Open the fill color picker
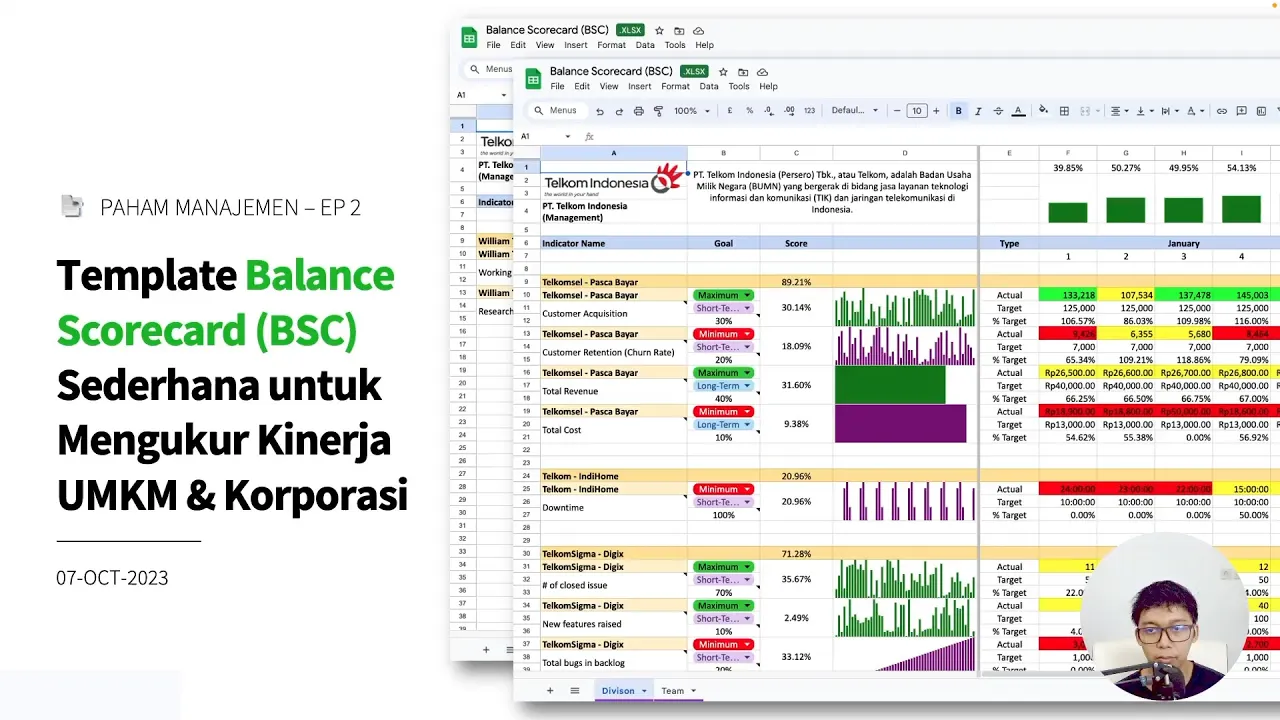 pos(1044,111)
